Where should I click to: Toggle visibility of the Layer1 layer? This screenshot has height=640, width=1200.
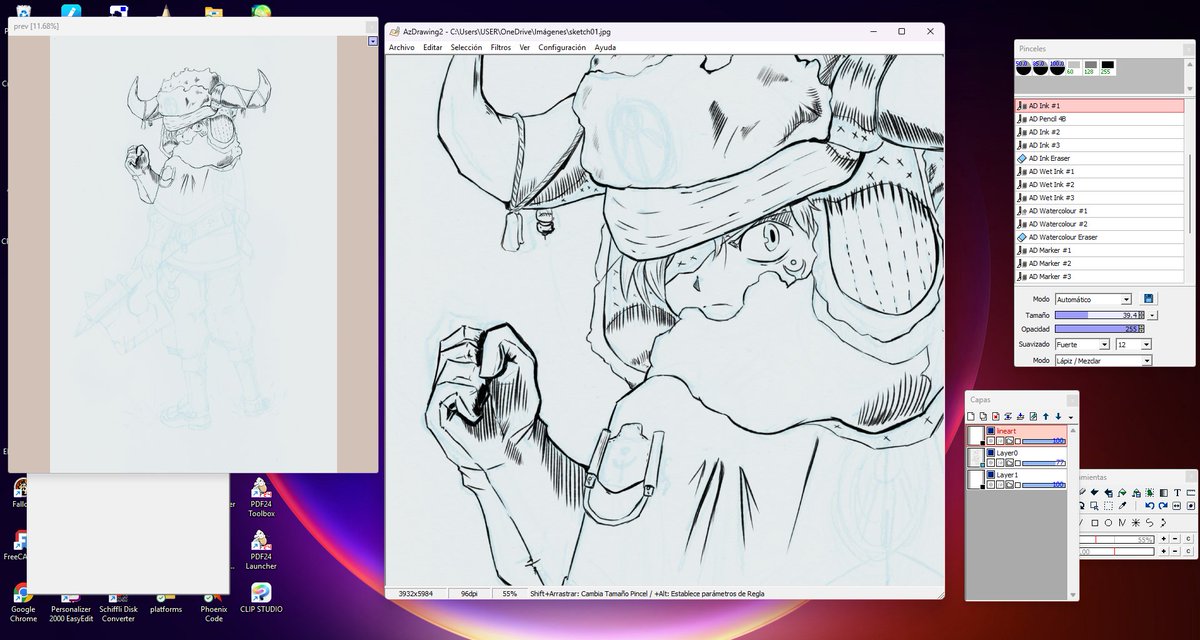pyautogui.click(x=991, y=475)
